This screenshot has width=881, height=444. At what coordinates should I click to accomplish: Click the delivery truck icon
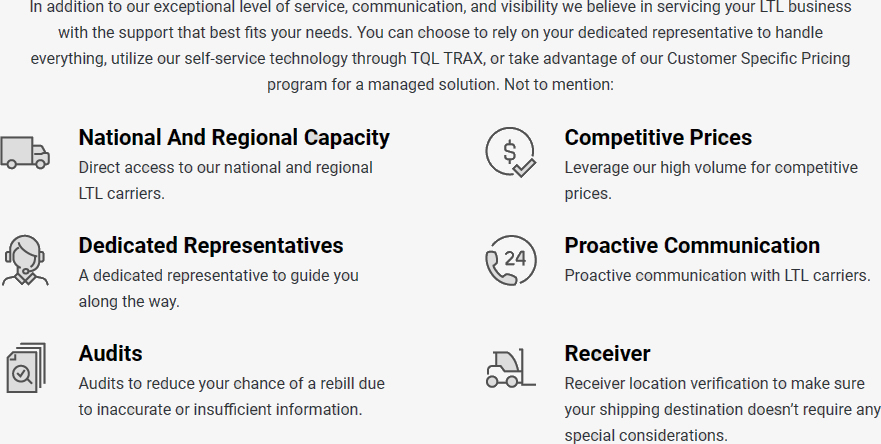tap(25, 152)
